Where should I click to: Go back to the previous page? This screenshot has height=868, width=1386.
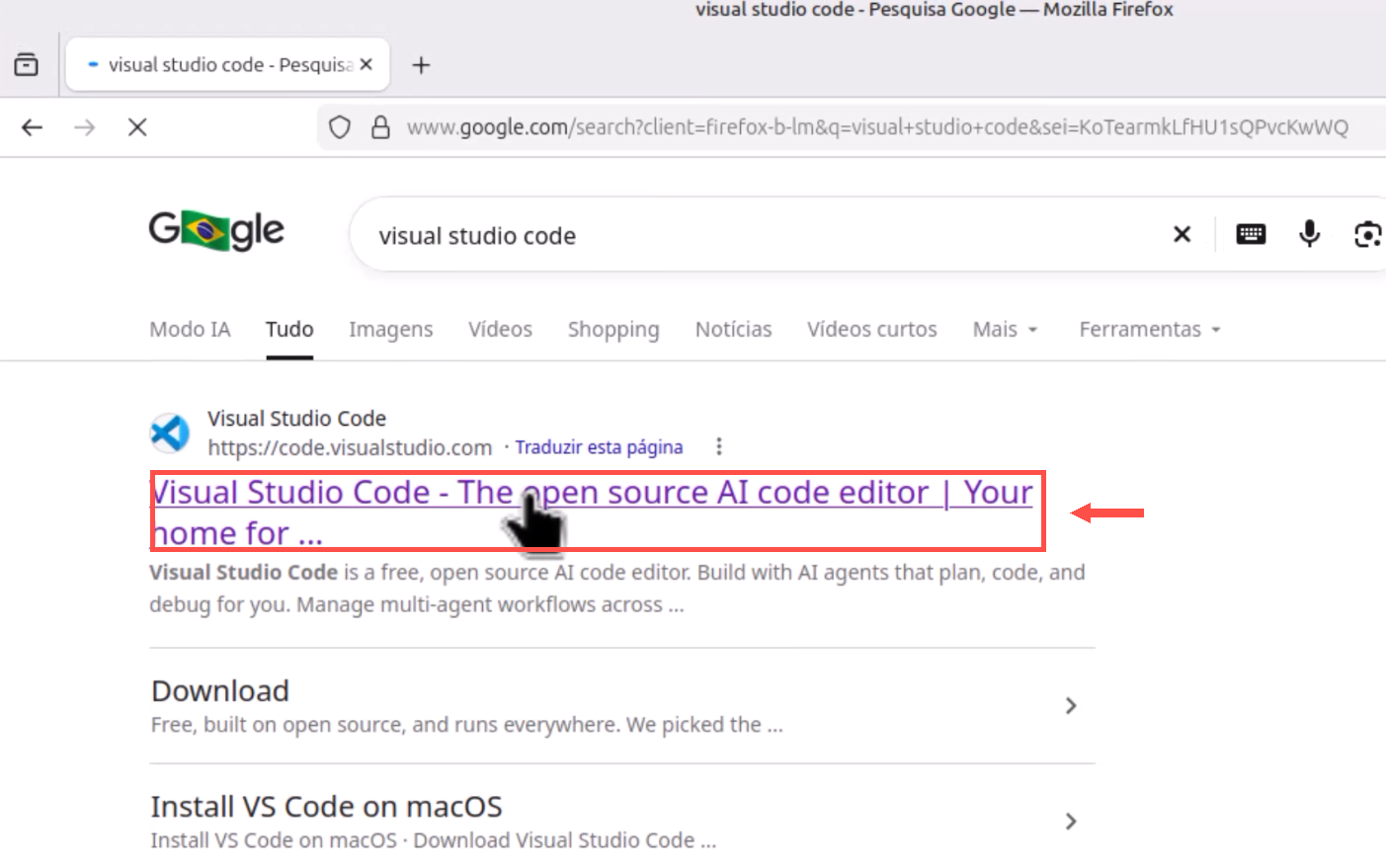pyautogui.click(x=33, y=127)
